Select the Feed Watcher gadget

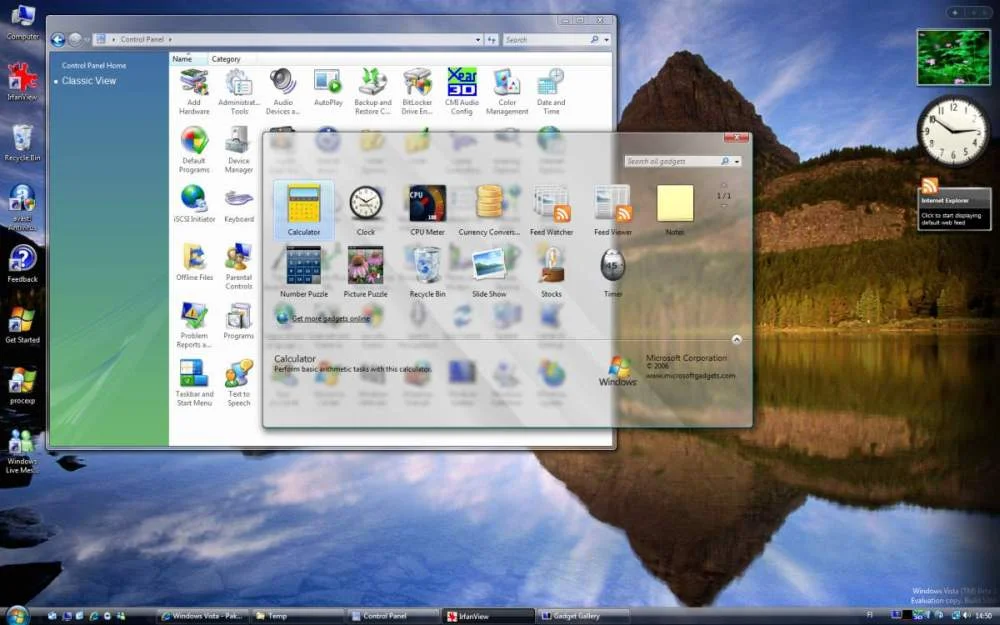[x=551, y=204]
